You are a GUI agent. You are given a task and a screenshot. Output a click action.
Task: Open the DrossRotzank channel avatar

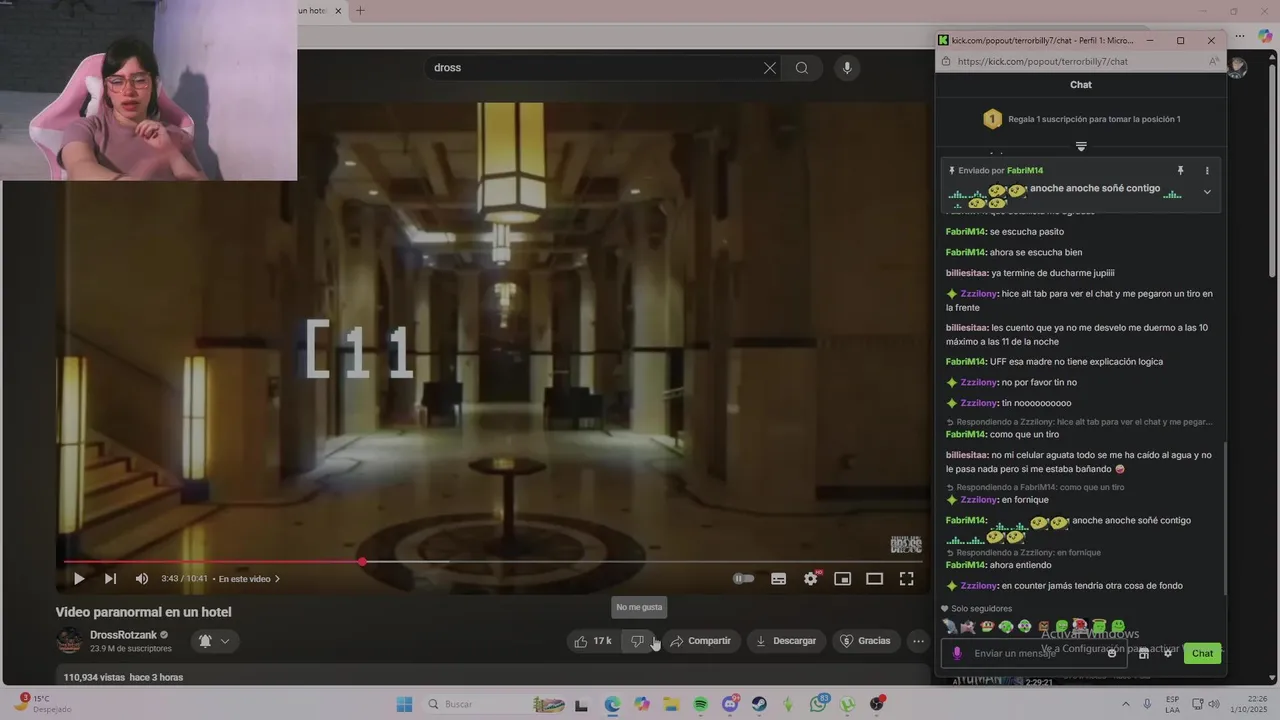[x=69, y=641]
